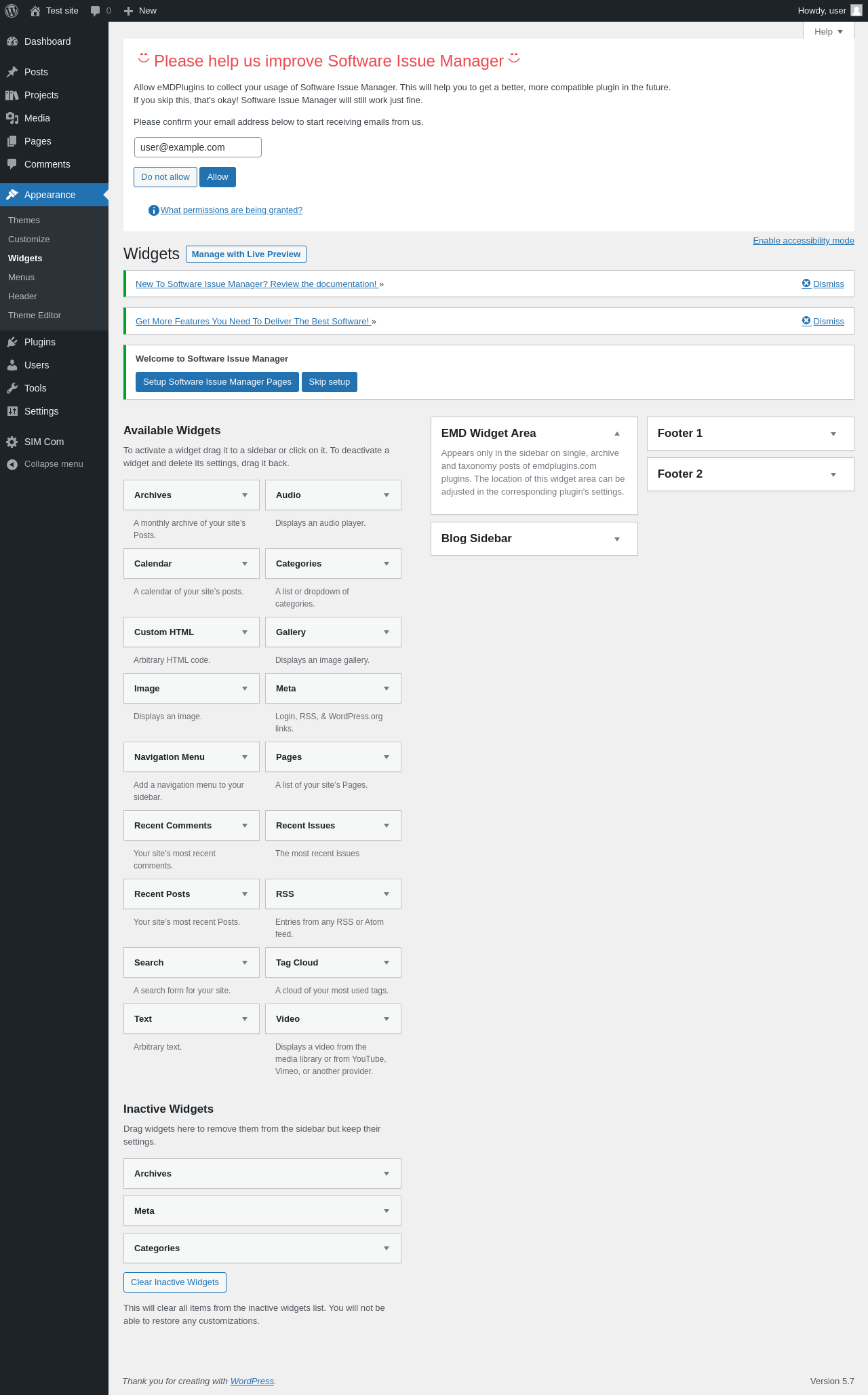The image size is (868, 1395).
Task: Click the Tools wrench icon
Action: click(12, 388)
